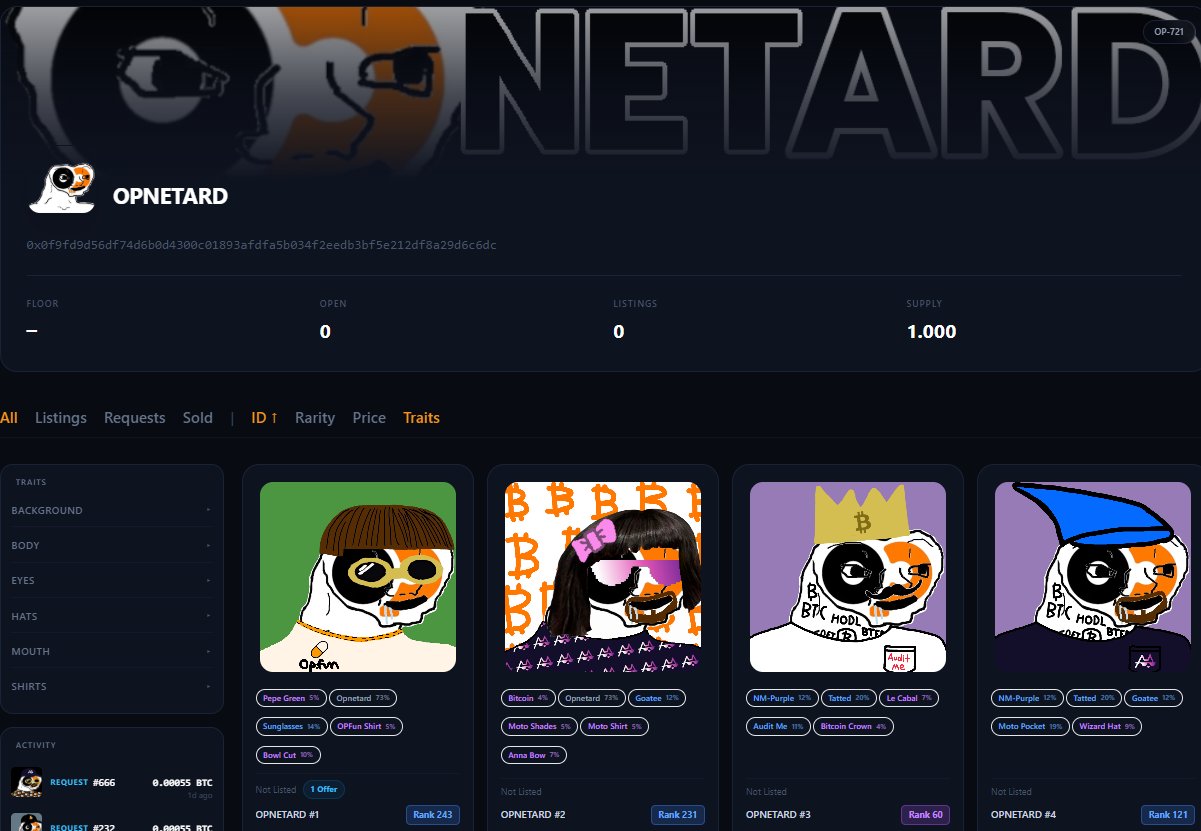This screenshot has width=1201, height=831.
Task: Open the OPNETARD #4 artwork image
Action: [1093, 577]
